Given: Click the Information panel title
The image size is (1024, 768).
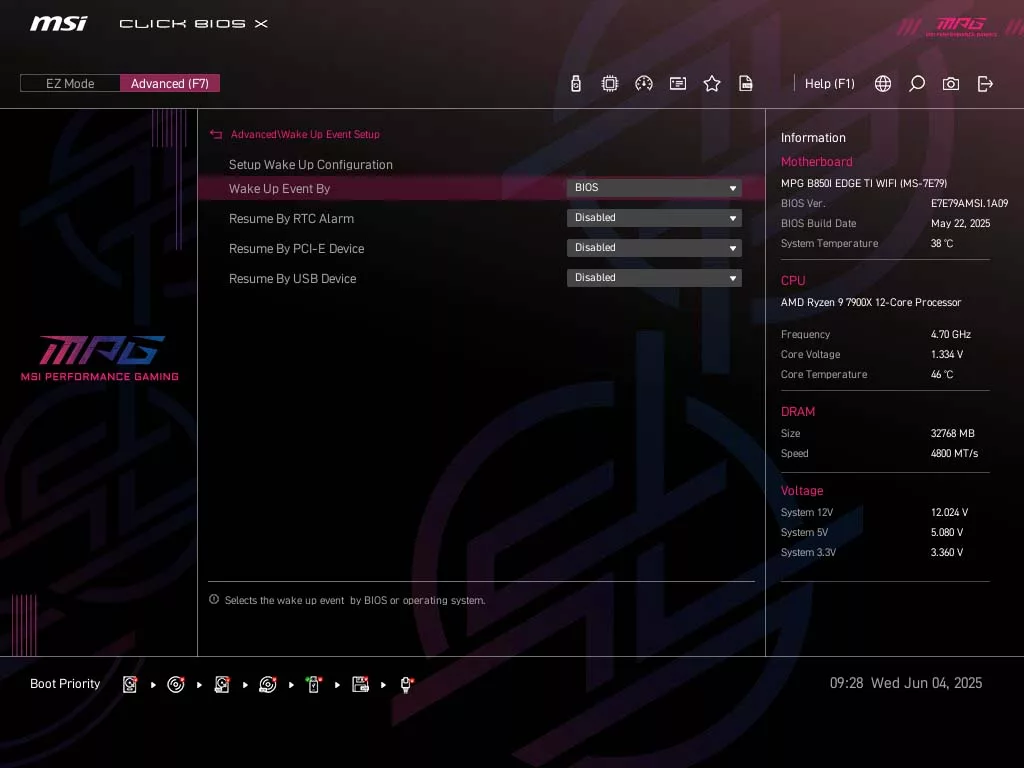Looking at the screenshot, I should point(813,138).
